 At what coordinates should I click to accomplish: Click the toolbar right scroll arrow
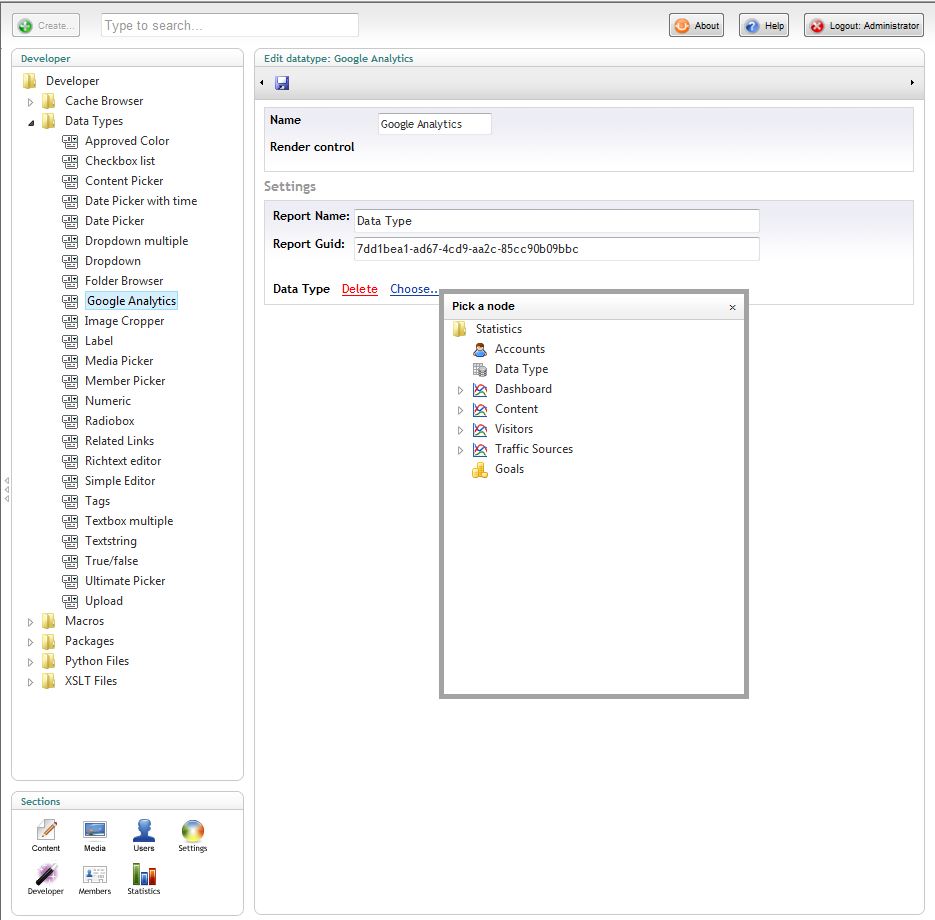[x=912, y=83]
